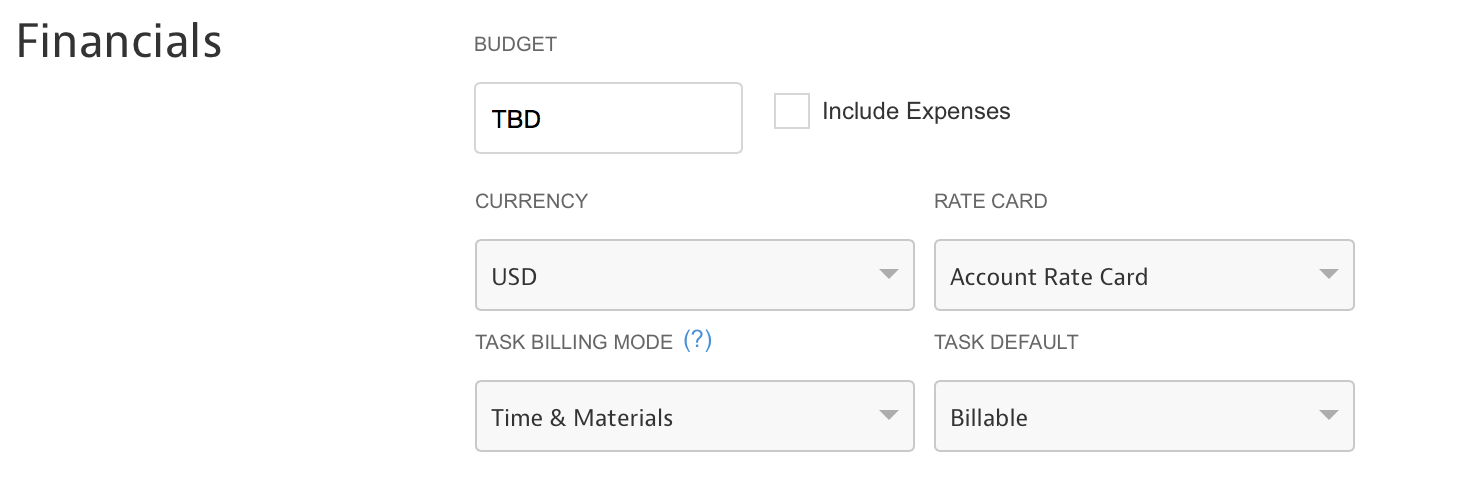Click the Financials section heading
Image resolution: width=1478 pixels, height=478 pixels.
click(119, 41)
